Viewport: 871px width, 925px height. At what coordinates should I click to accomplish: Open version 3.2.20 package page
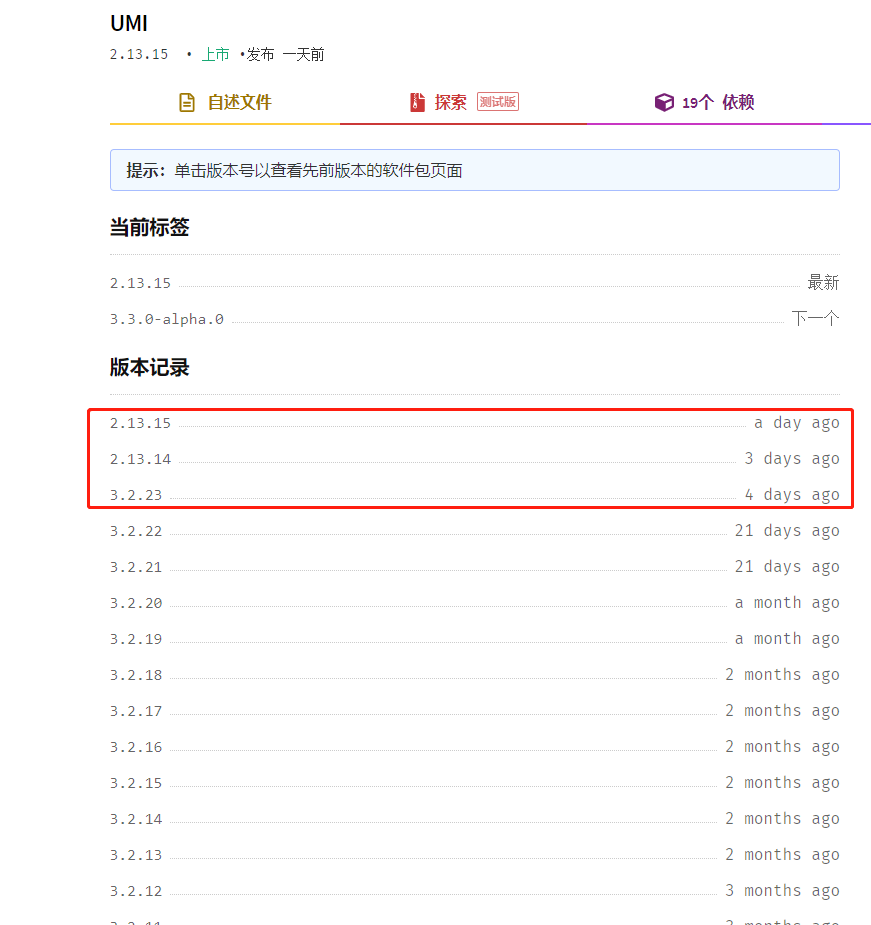136,603
